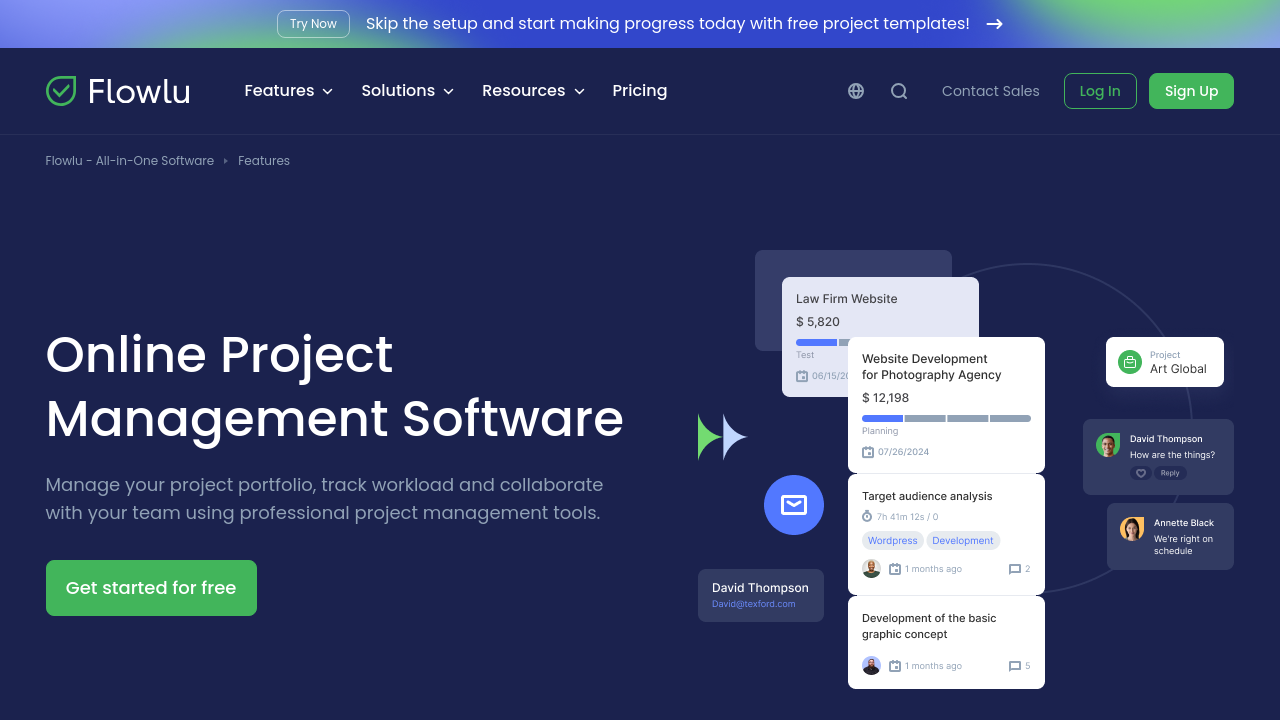Click the Try Now banner button

pyautogui.click(x=313, y=24)
